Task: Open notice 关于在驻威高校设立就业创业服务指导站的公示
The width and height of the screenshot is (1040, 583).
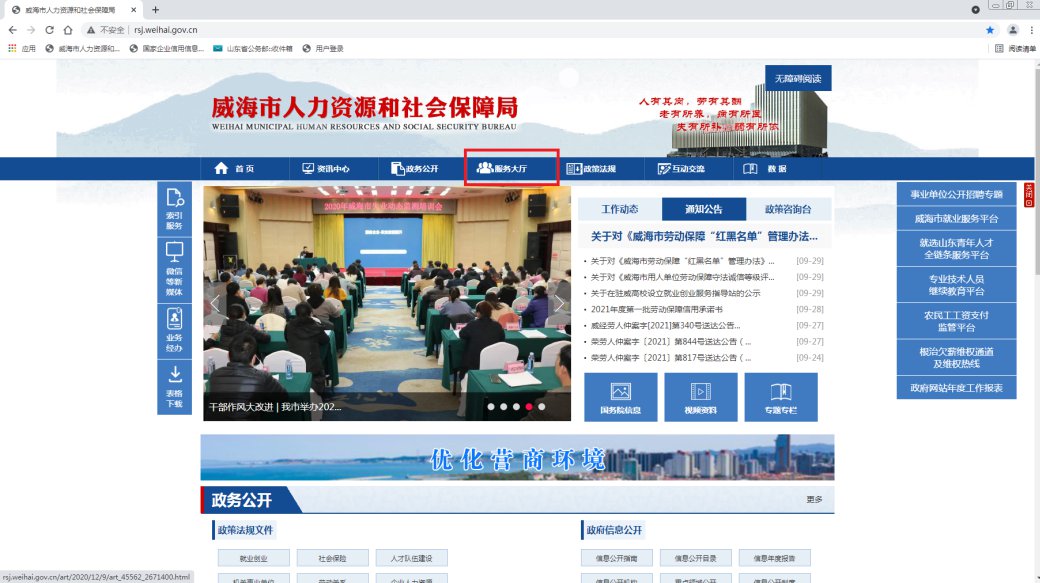Action: [675, 293]
